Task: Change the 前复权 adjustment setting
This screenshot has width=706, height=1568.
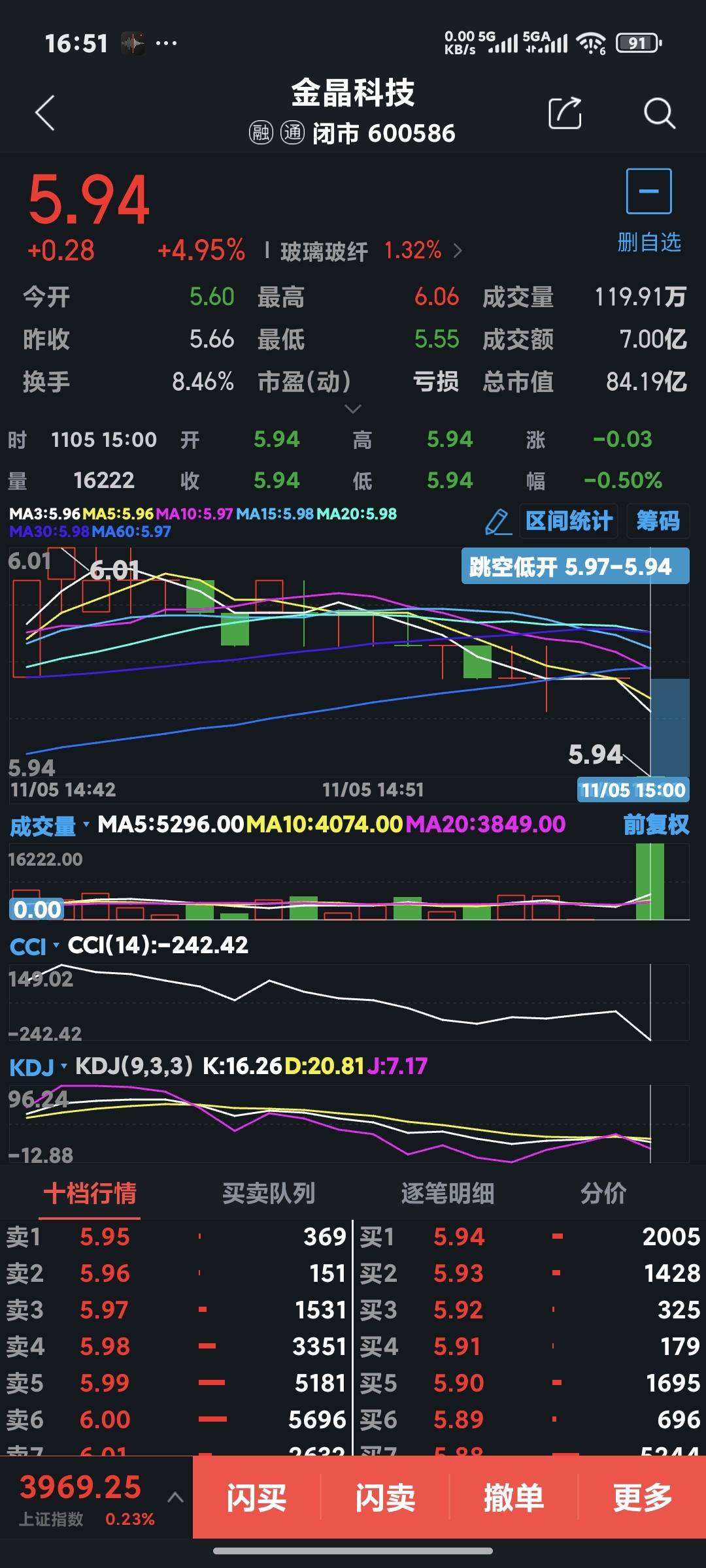Action: coord(656,825)
